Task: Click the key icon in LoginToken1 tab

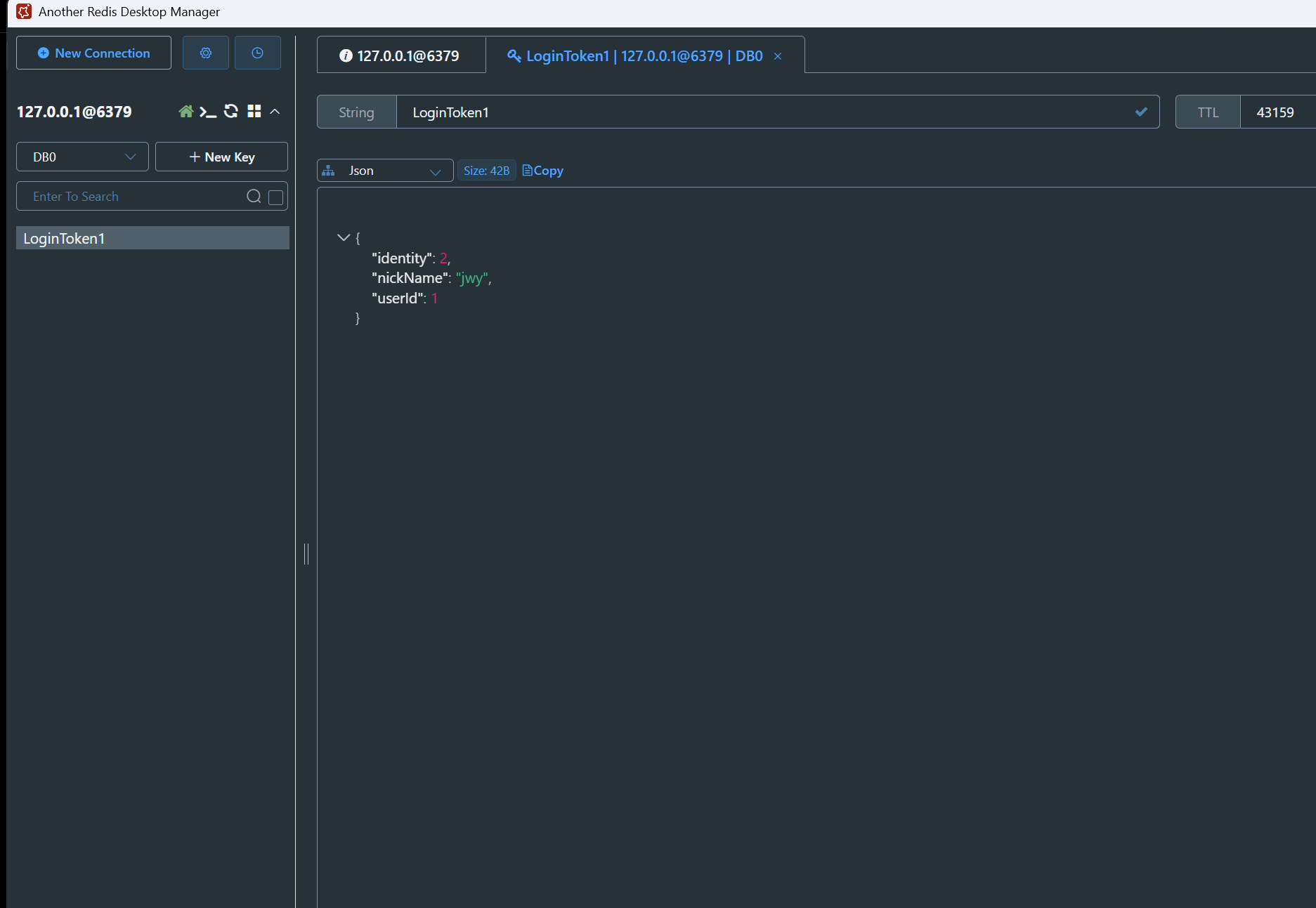Action: point(514,55)
